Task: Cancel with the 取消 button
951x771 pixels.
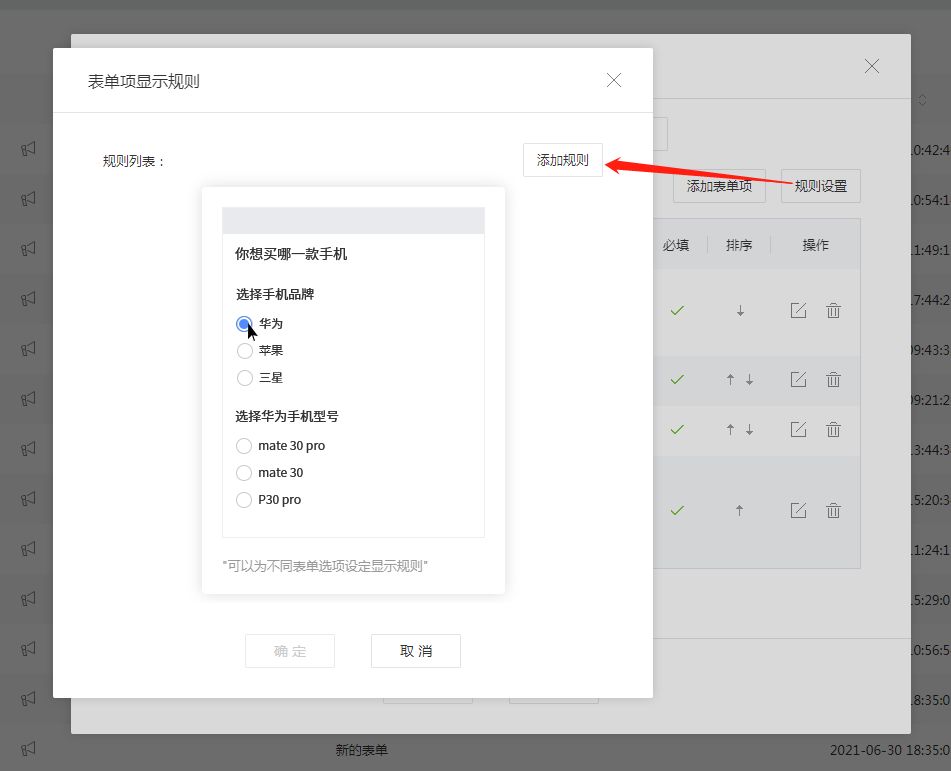Action: pyautogui.click(x=416, y=651)
